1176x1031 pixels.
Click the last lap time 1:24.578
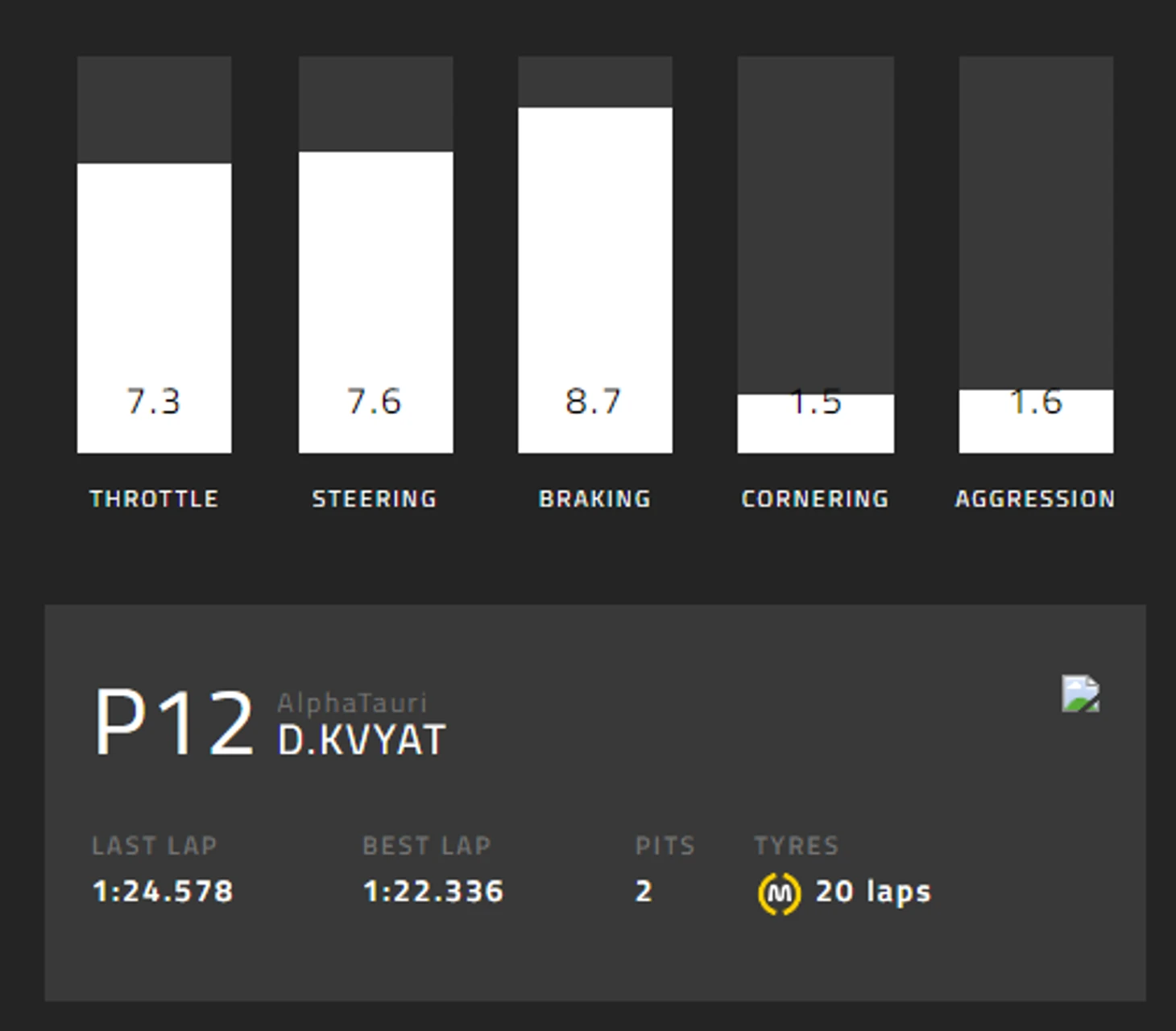(163, 892)
